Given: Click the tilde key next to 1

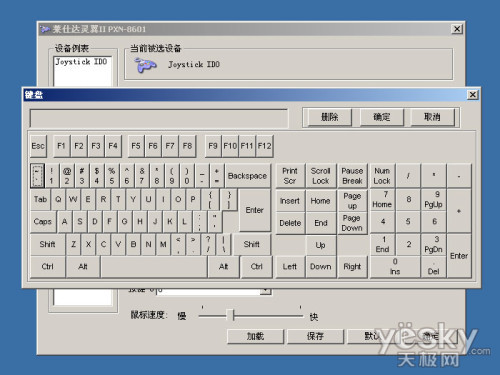Looking at the screenshot, I should 37,176.
